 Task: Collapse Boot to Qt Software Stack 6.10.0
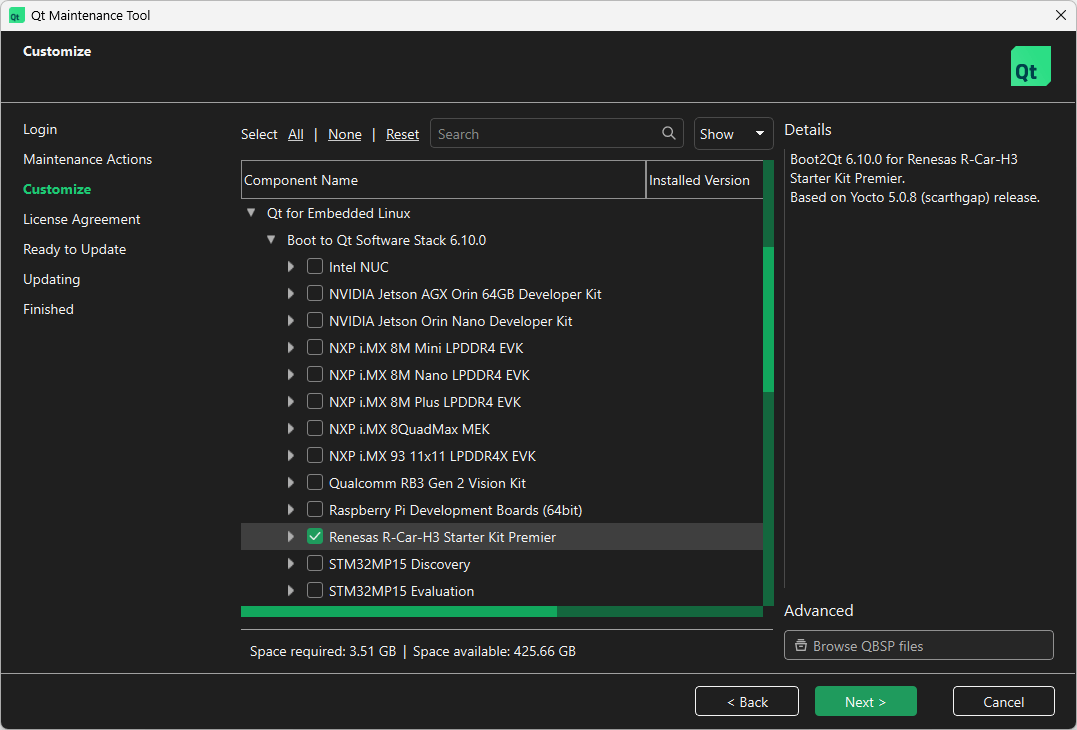point(271,239)
